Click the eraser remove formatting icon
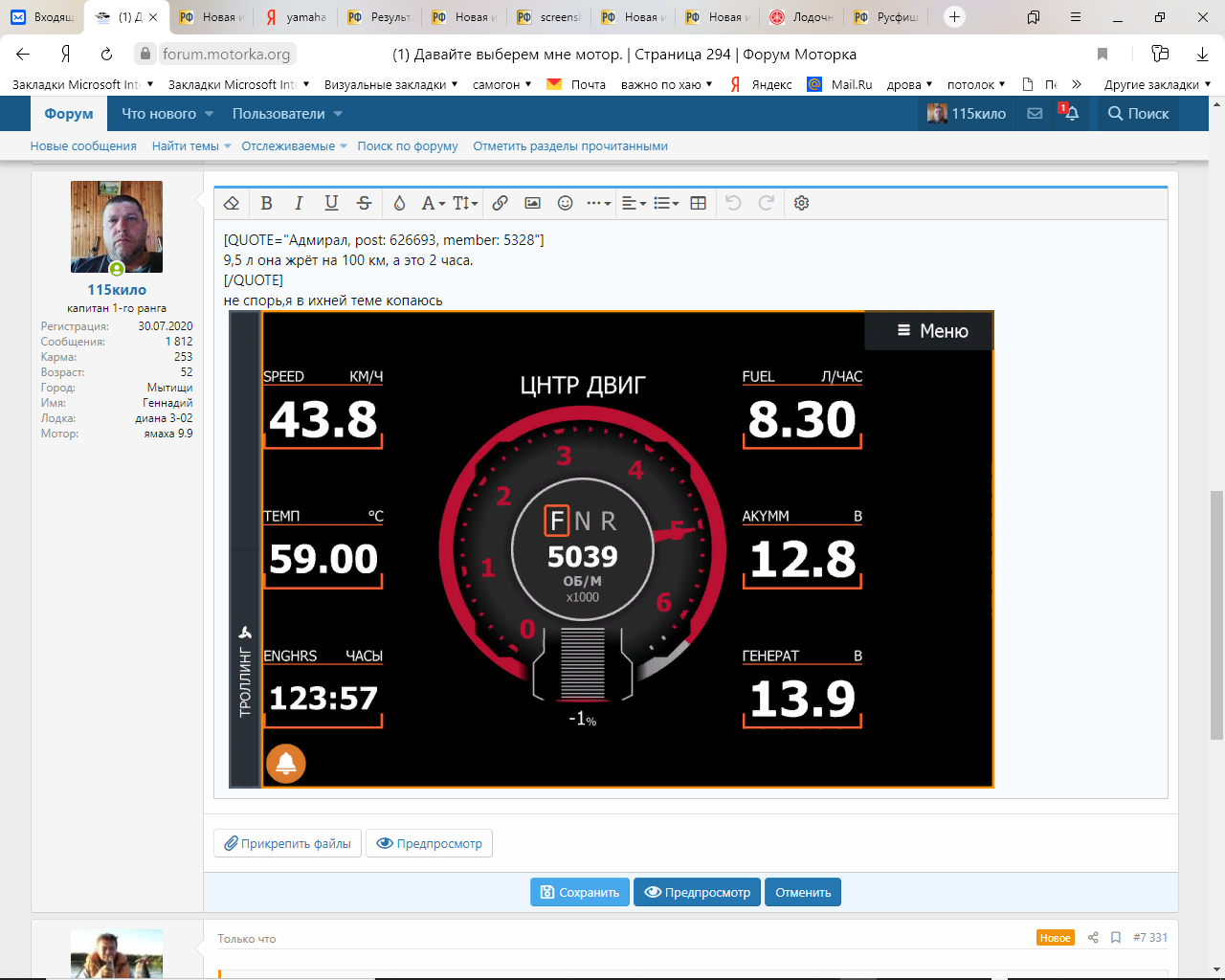Viewport: 1225px width, 980px height. click(x=232, y=203)
